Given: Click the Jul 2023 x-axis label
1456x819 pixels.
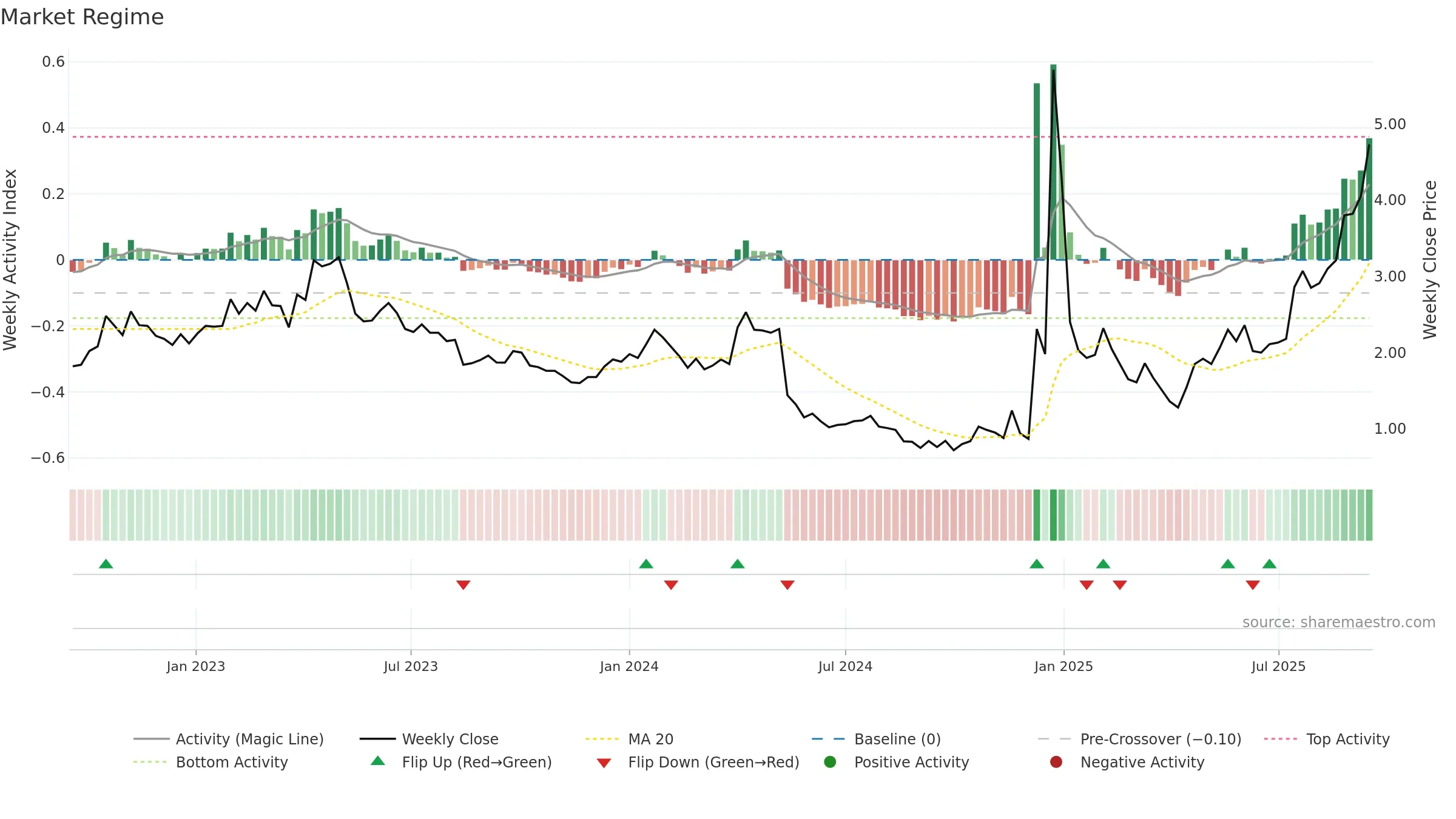Looking at the screenshot, I should (411, 666).
